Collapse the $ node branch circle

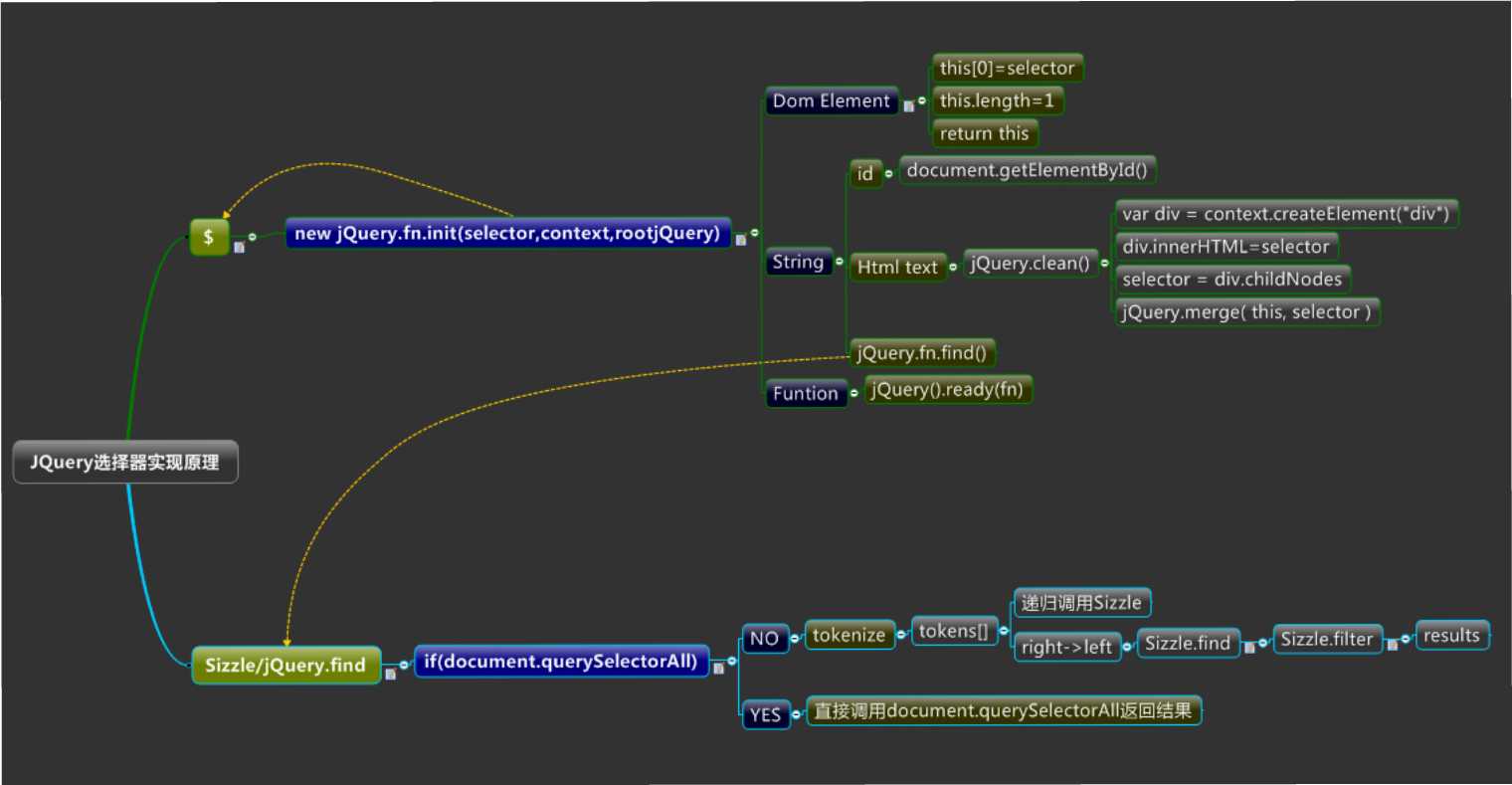[x=252, y=237]
